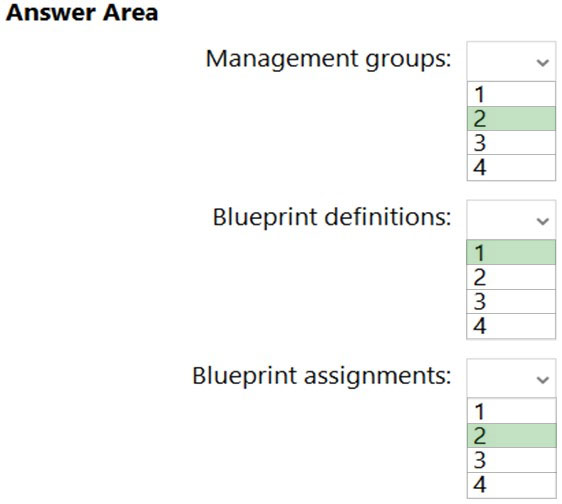Select option 1 under Management groups

click(x=511, y=94)
